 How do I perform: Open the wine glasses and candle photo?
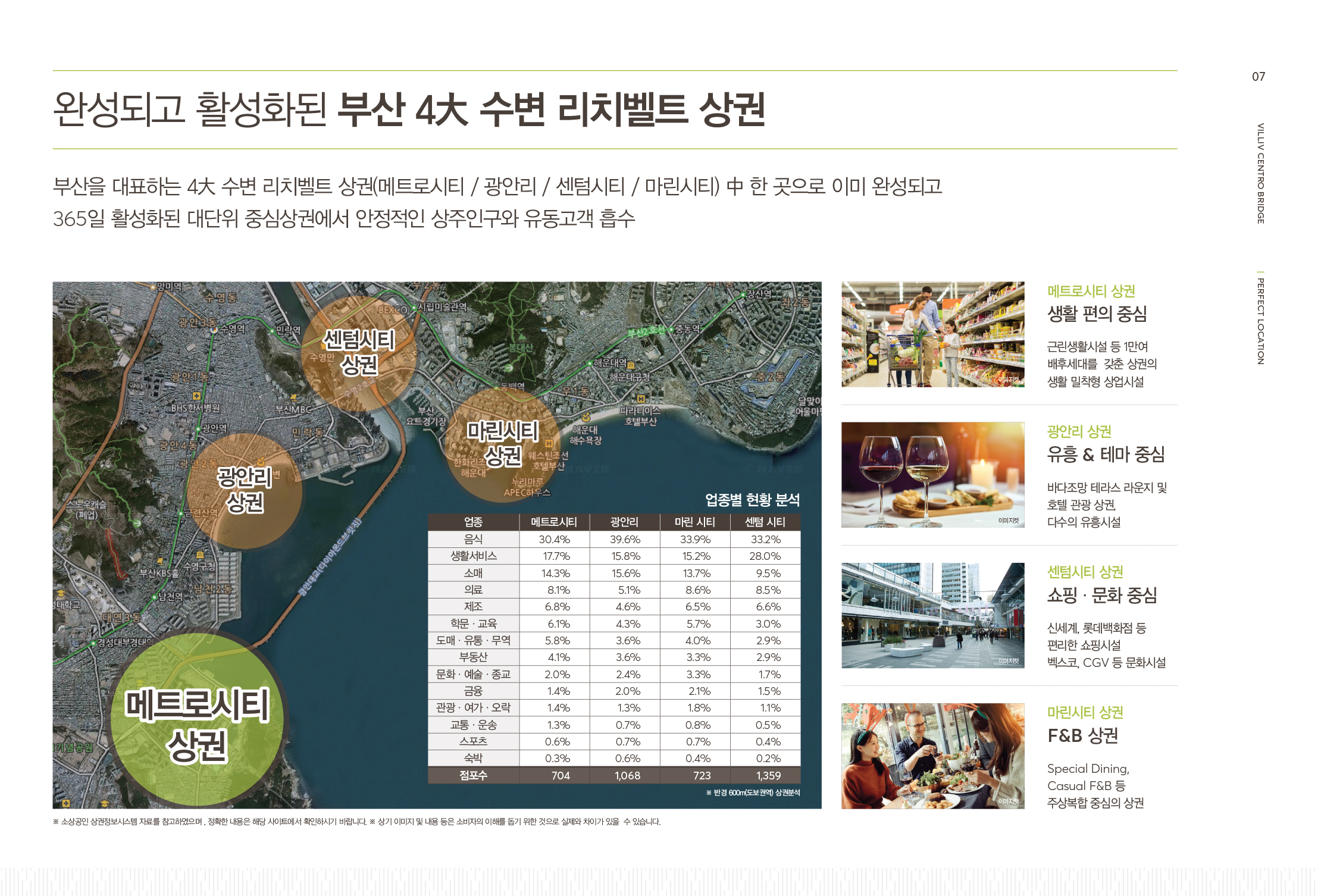[932, 475]
